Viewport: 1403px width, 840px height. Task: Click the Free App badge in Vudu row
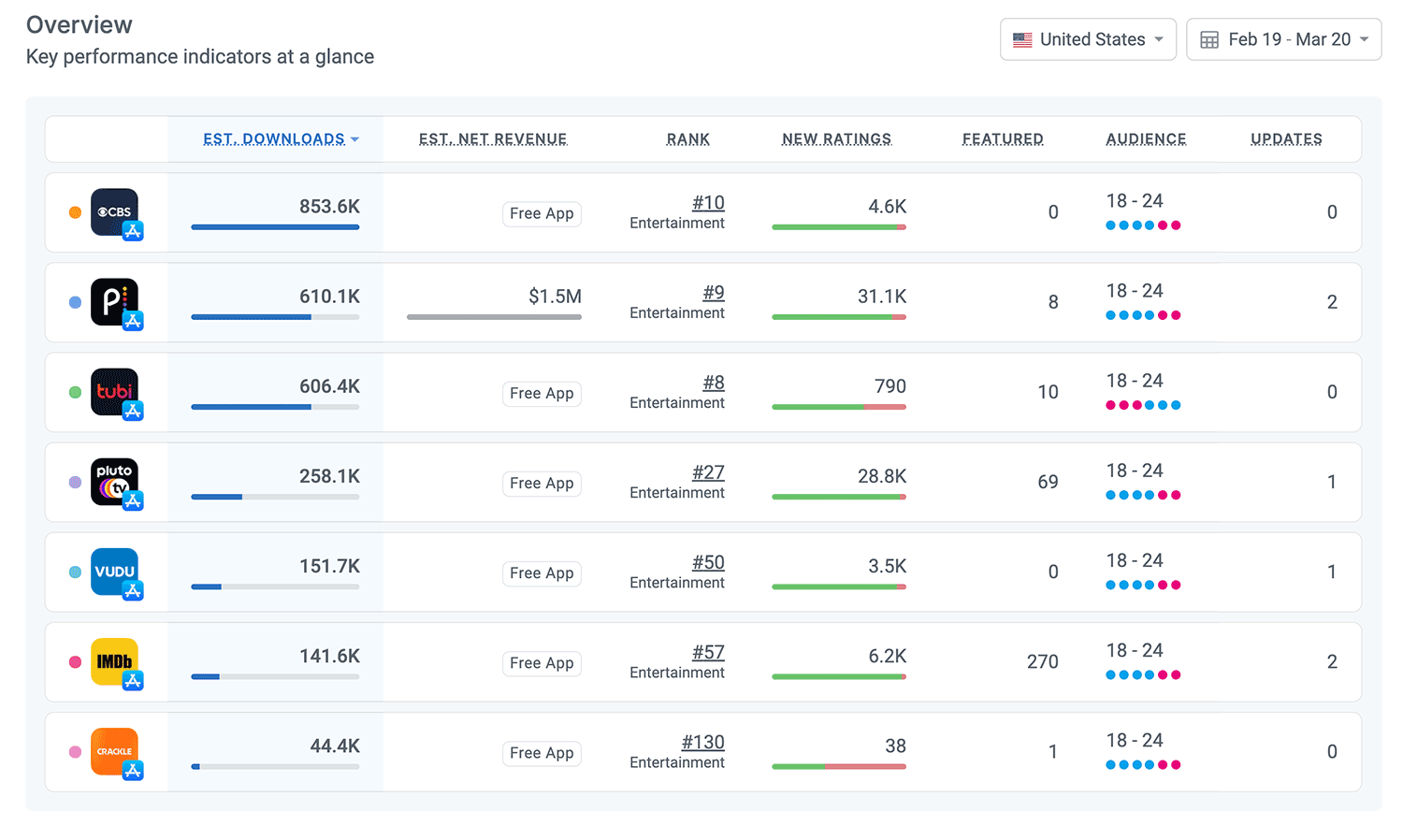pyautogui.click(x=542, y=573)
